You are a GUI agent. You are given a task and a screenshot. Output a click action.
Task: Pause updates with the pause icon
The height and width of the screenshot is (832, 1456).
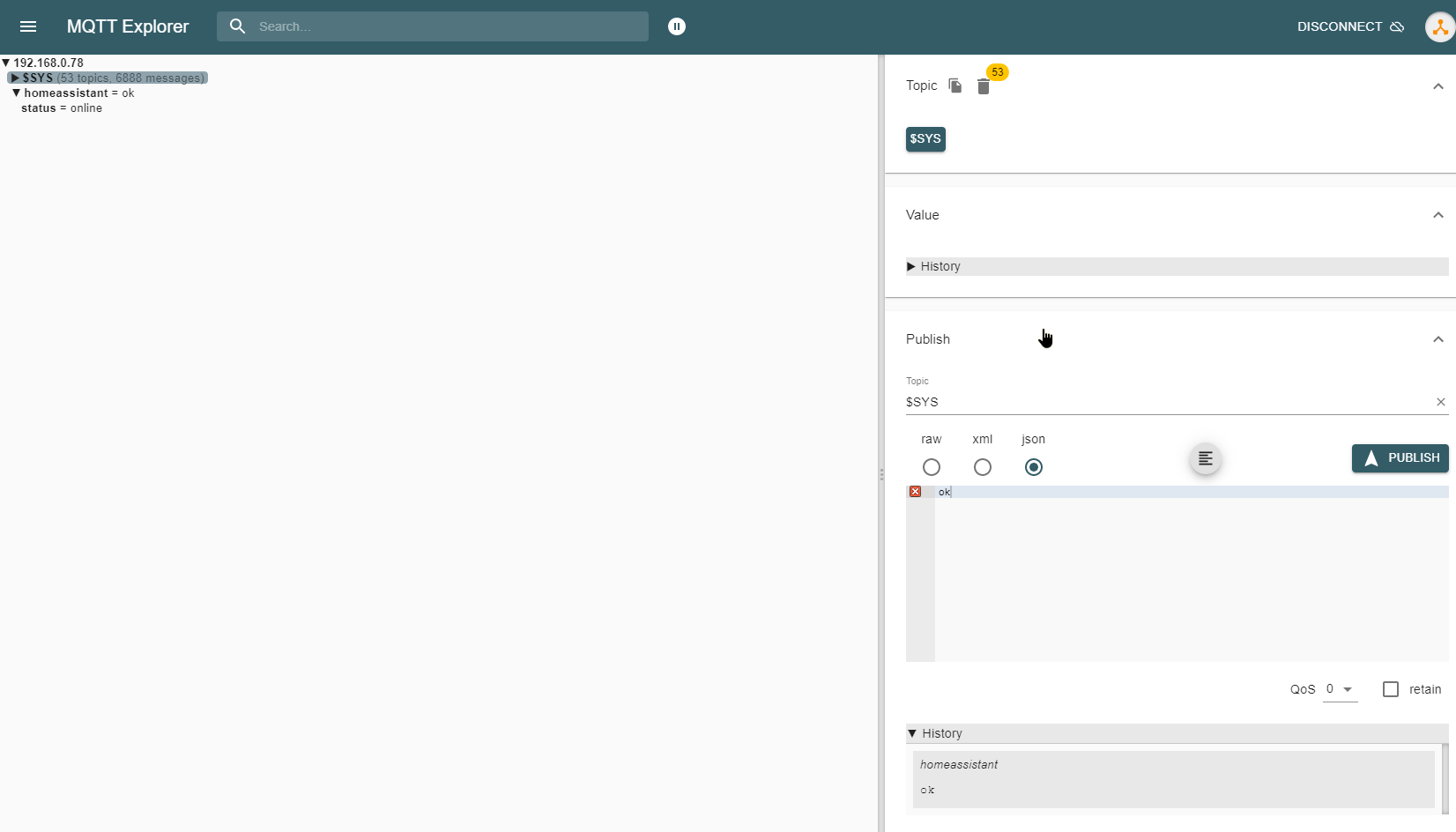click(x=677, y=26)
